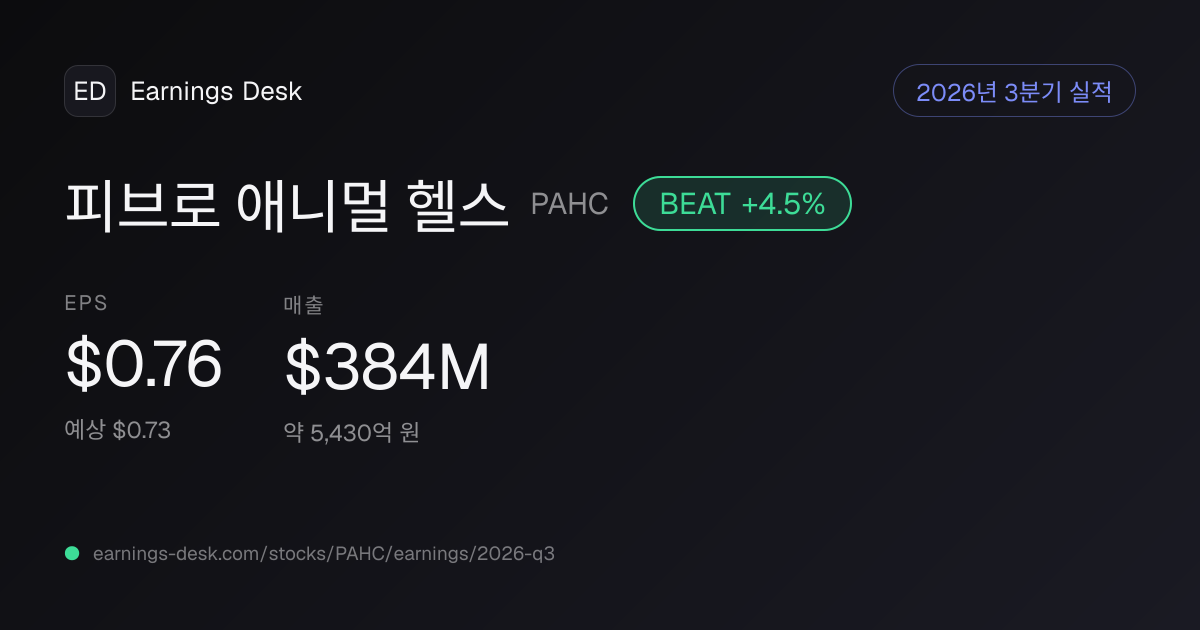Viewport: 1200px width, 630px height.
Task: Click the Earnings Desk brand name
Action: 216,91
